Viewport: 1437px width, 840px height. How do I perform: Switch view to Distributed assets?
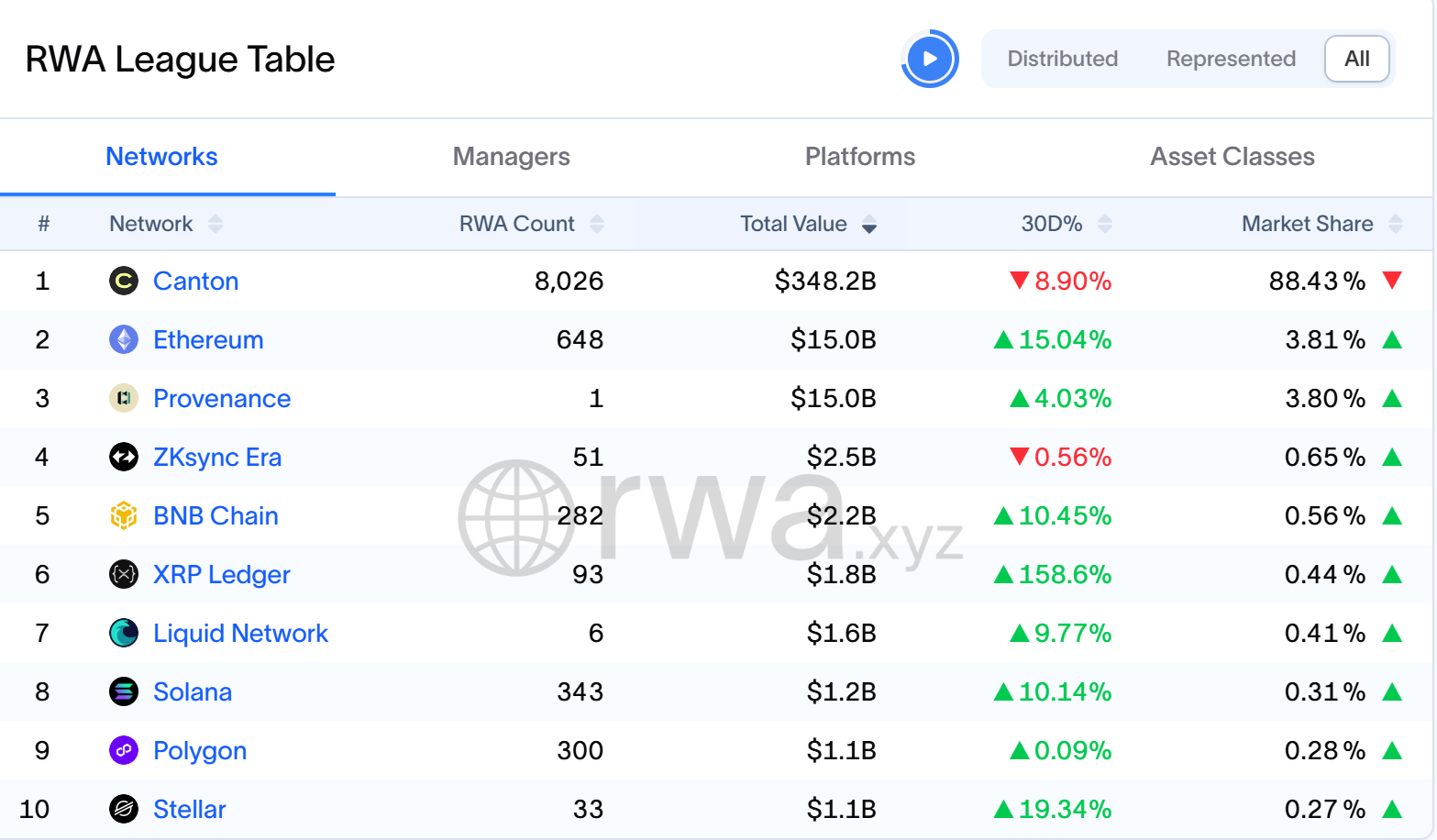[x=1062, y=58]
